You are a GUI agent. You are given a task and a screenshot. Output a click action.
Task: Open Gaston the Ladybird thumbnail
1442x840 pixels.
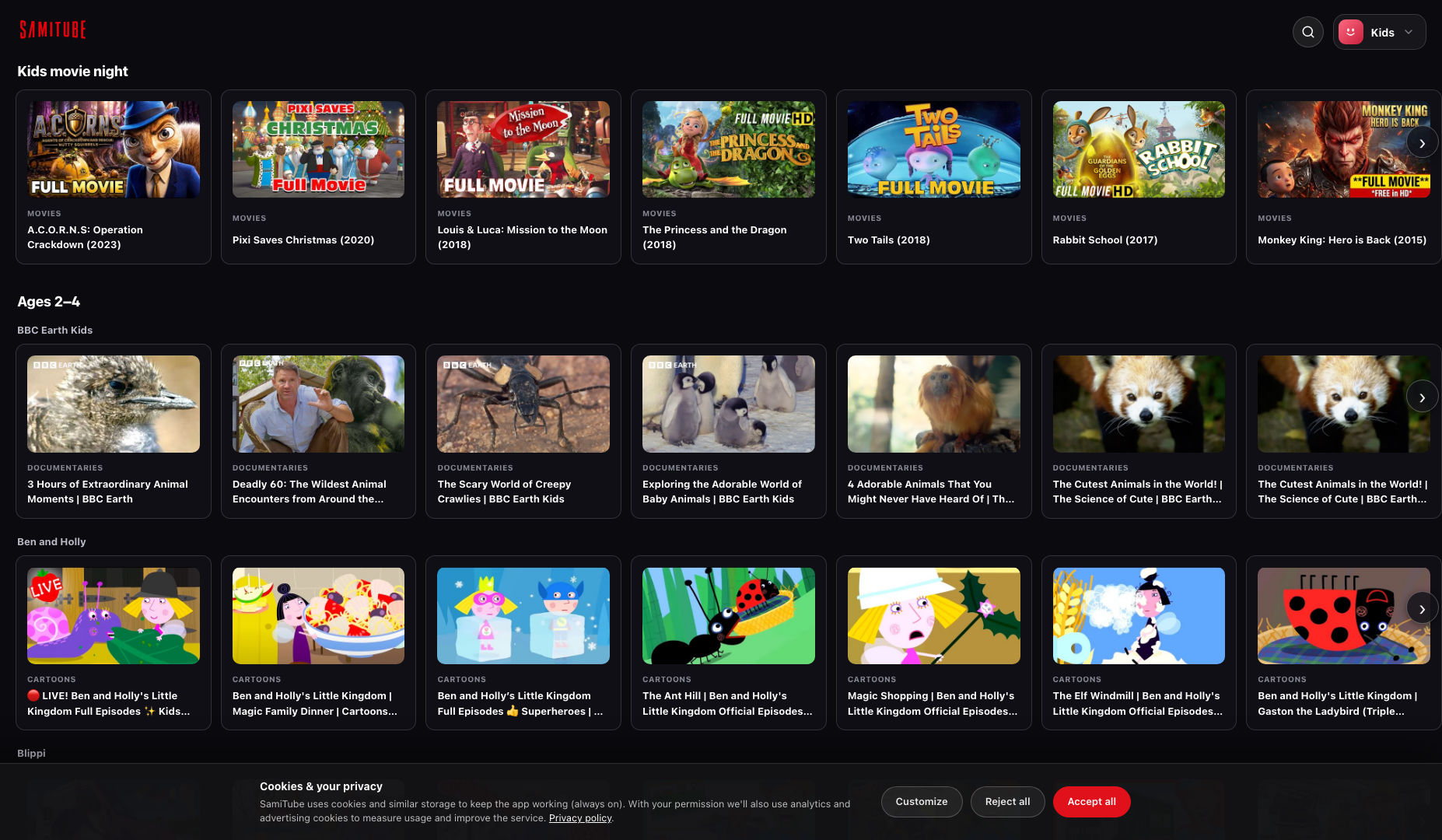[x=1344, y=615]
